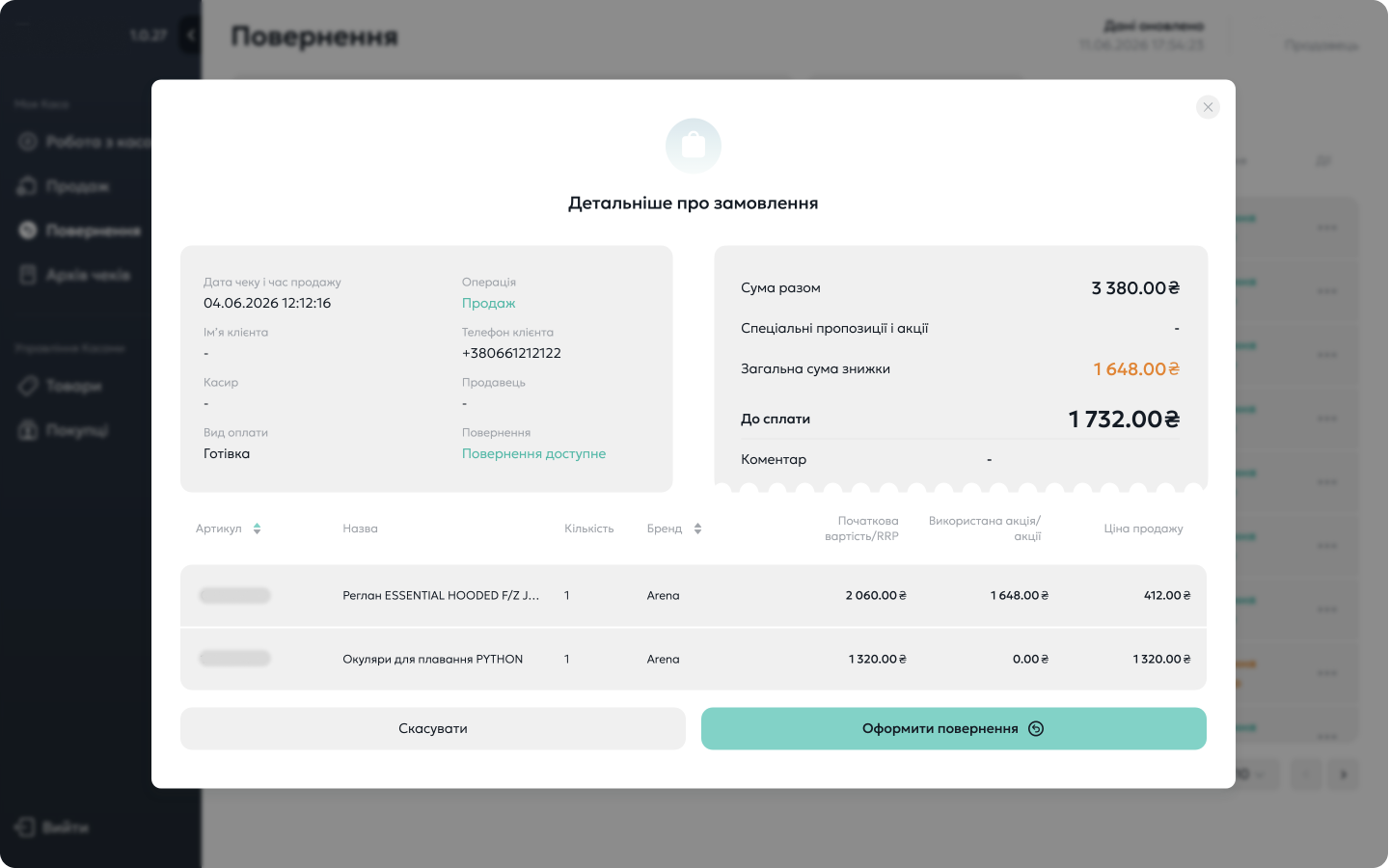Screen dimensions: 1389x868
Task: Click the Повернення page heading in background
Action: (x=314, y=37)
